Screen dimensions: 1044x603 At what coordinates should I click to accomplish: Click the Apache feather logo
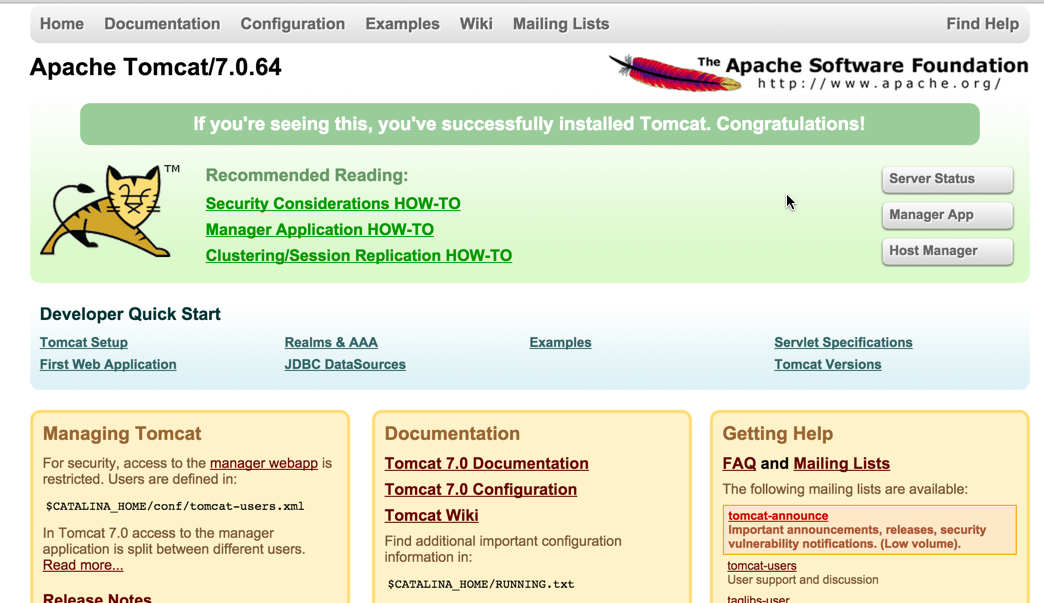click(675, 73)
